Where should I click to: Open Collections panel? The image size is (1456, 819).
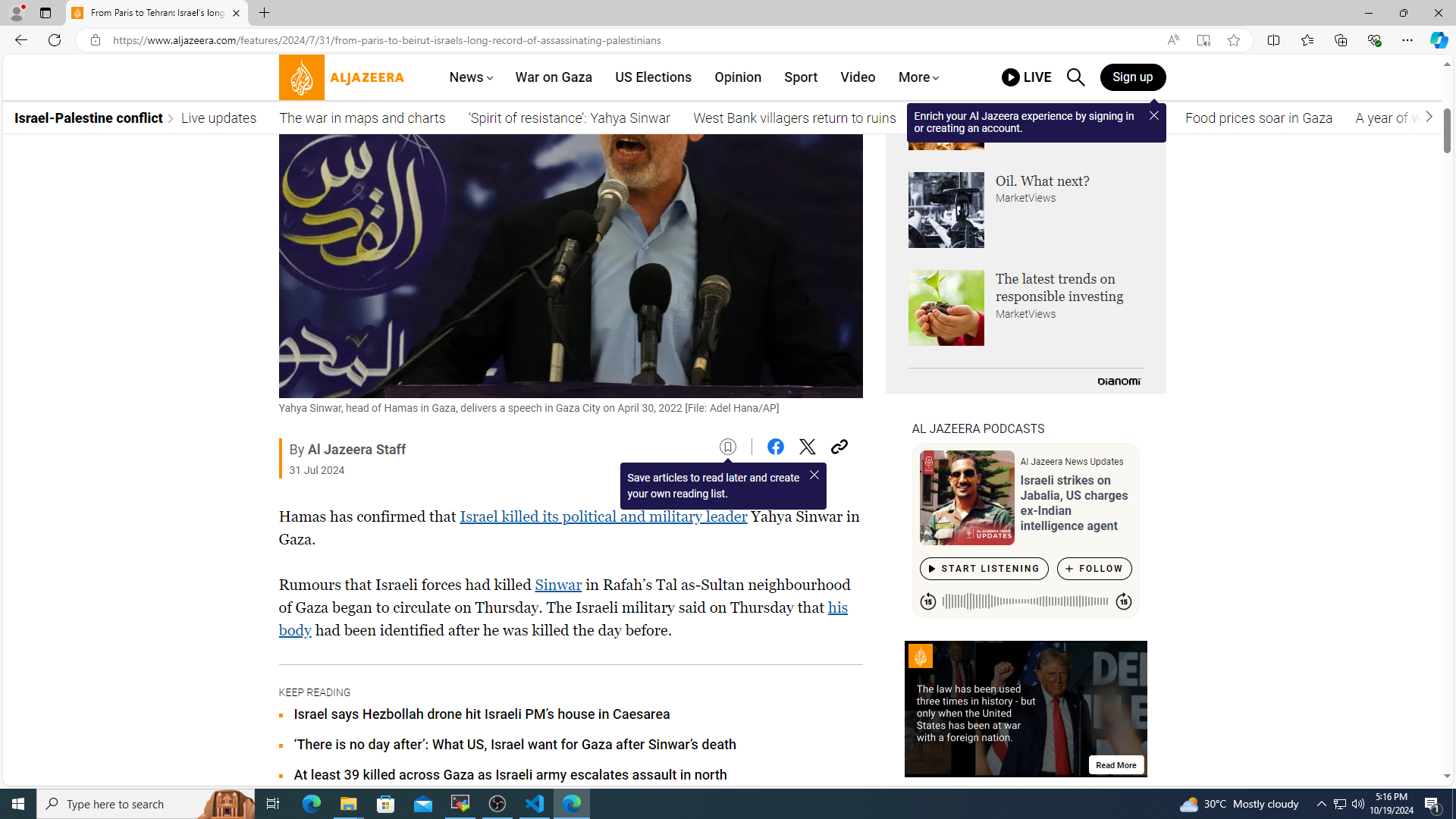1340,40
